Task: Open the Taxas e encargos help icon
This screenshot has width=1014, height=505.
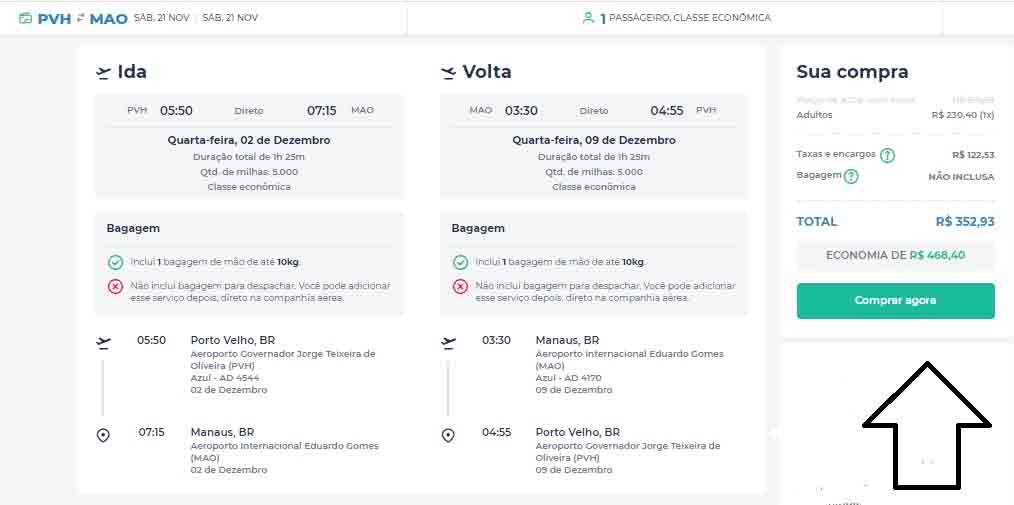Action: tap(887, 155)
